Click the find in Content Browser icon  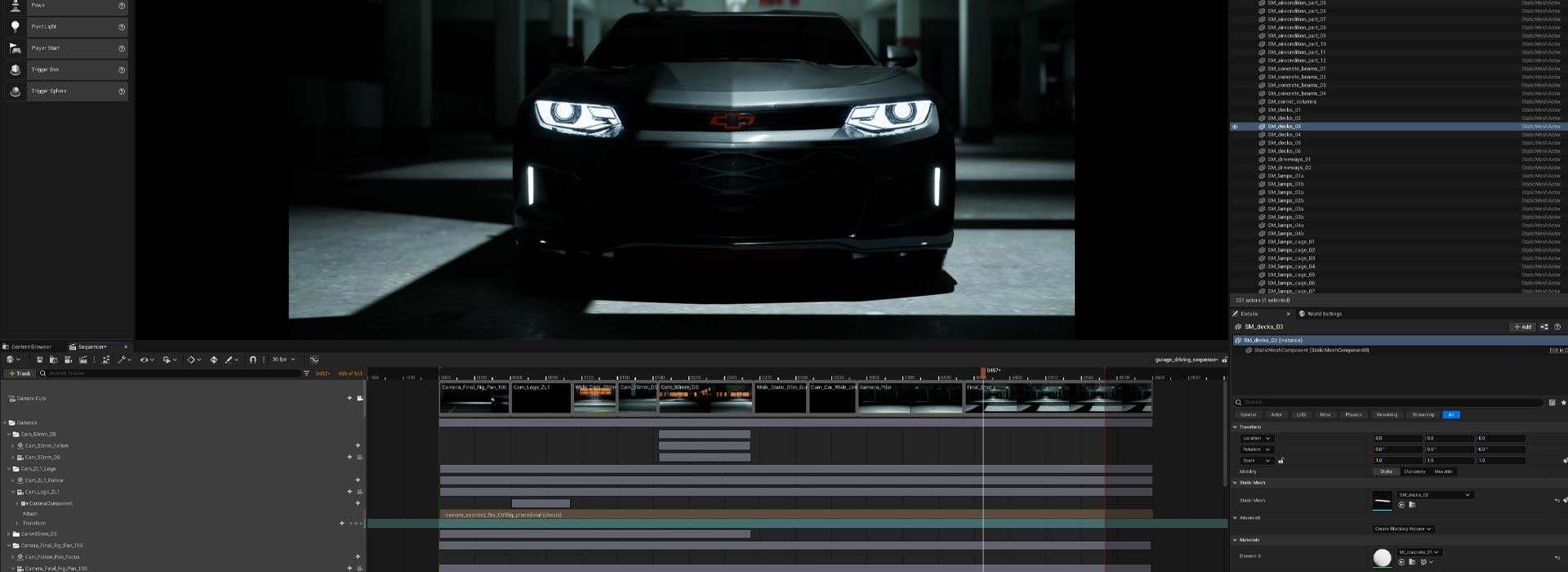[x=53, y=360]
